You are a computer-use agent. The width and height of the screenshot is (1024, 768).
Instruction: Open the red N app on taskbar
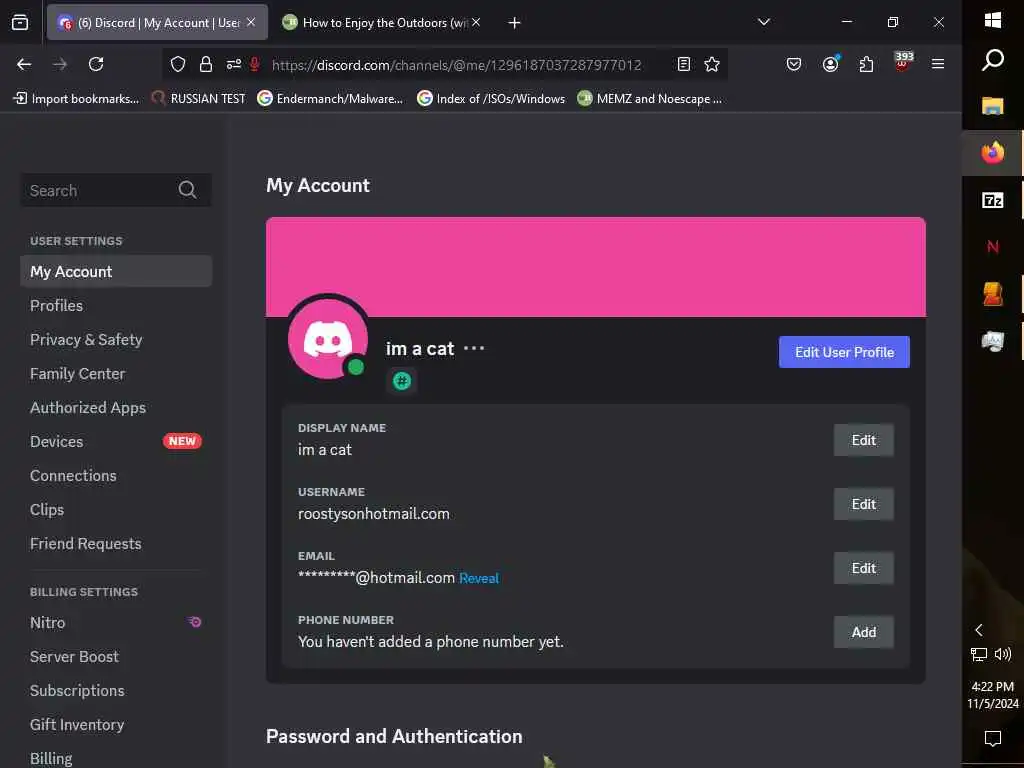pos(993,247)
